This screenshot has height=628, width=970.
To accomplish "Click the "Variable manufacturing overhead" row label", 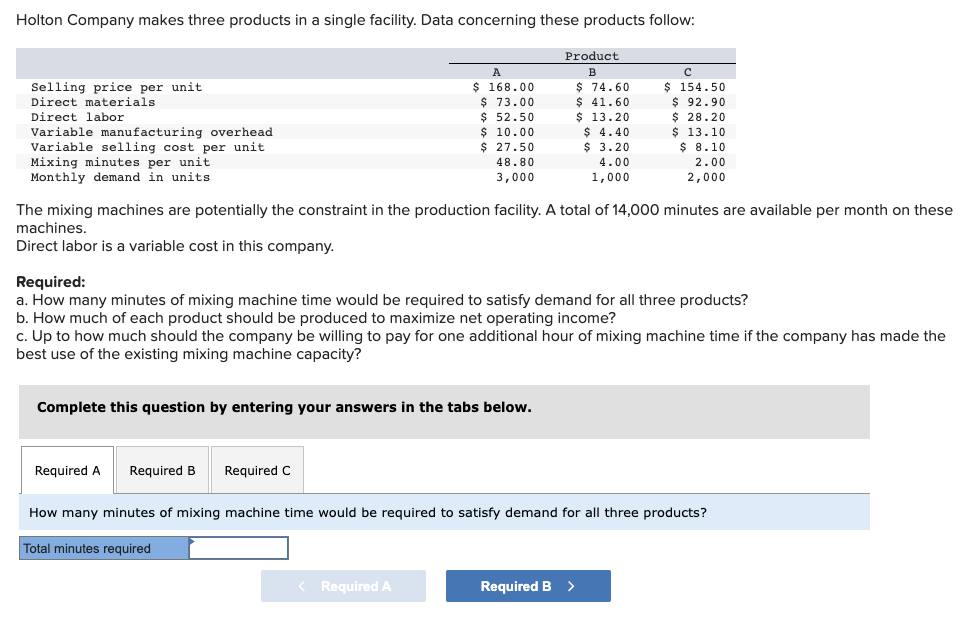I will (151, 132).
